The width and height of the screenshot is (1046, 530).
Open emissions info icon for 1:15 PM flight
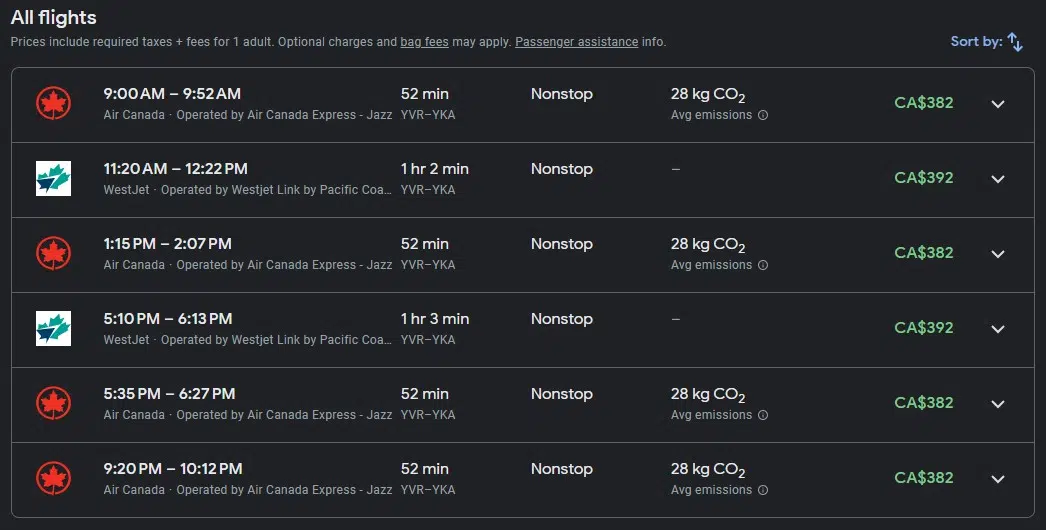tap(763, 265)
